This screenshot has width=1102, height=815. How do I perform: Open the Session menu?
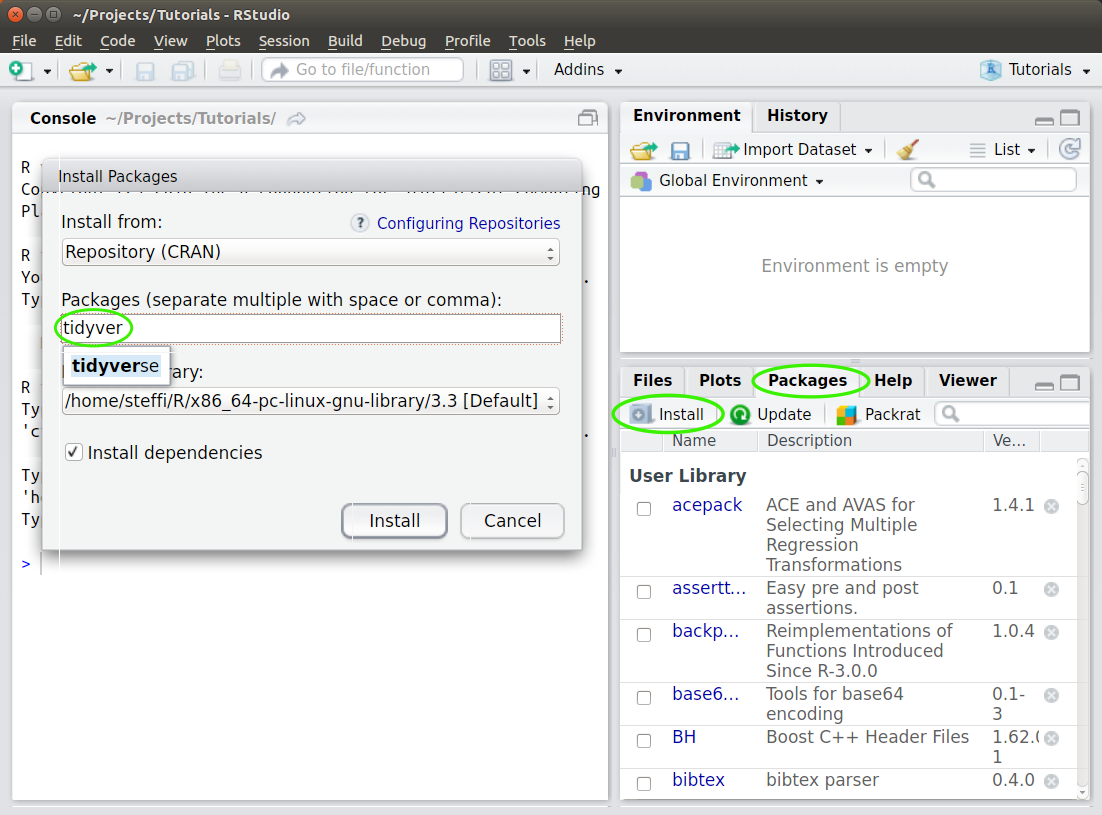coord(284,41)
